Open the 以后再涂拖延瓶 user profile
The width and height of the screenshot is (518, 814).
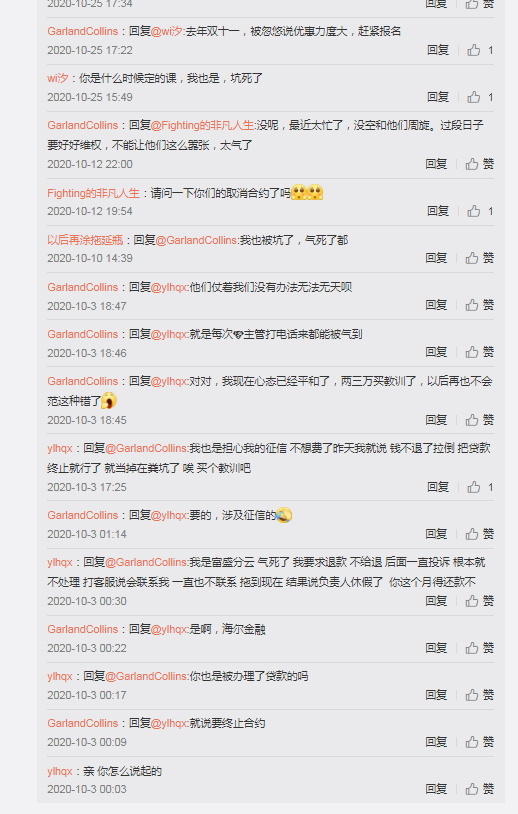click(85, 240)
